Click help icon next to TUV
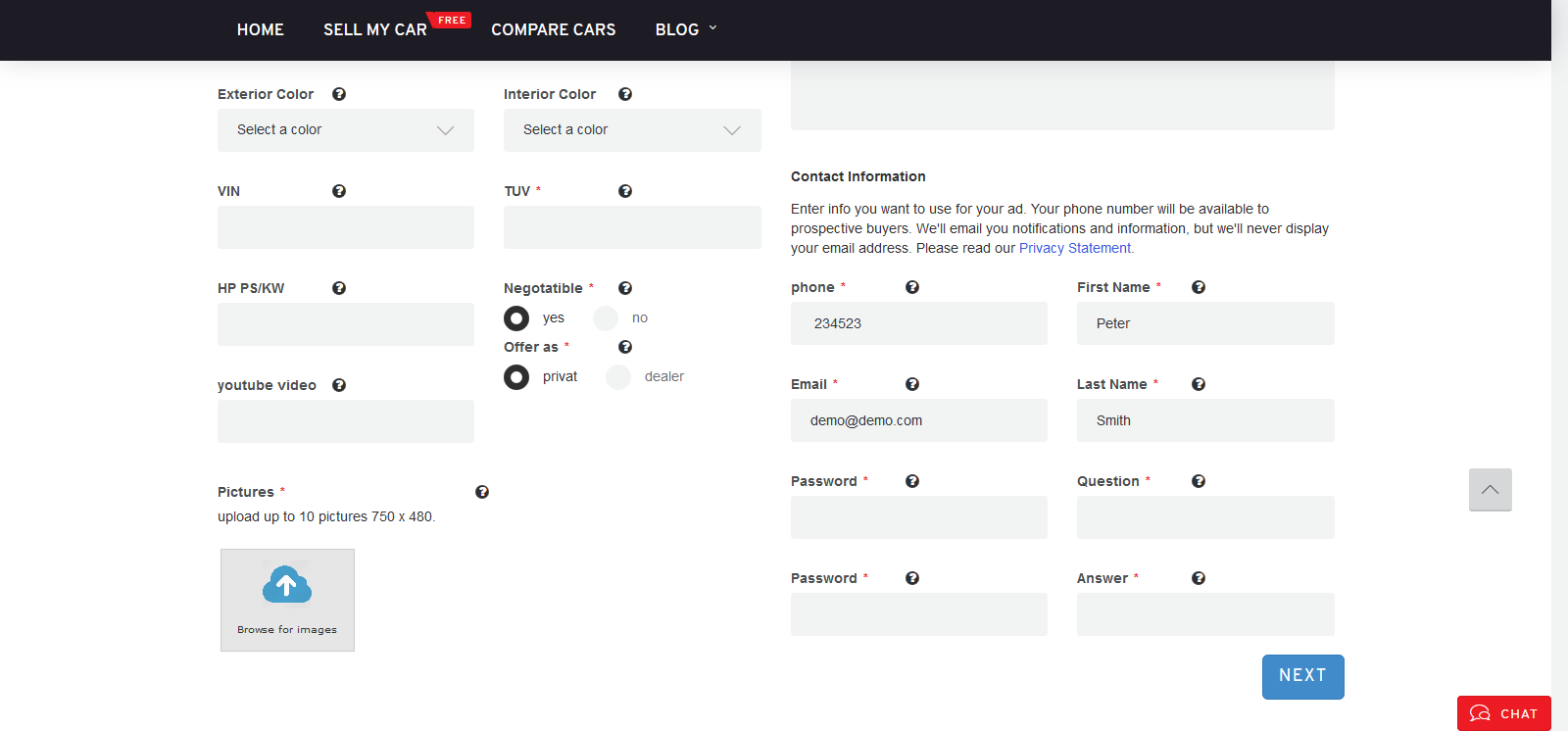 click(625, 191)
